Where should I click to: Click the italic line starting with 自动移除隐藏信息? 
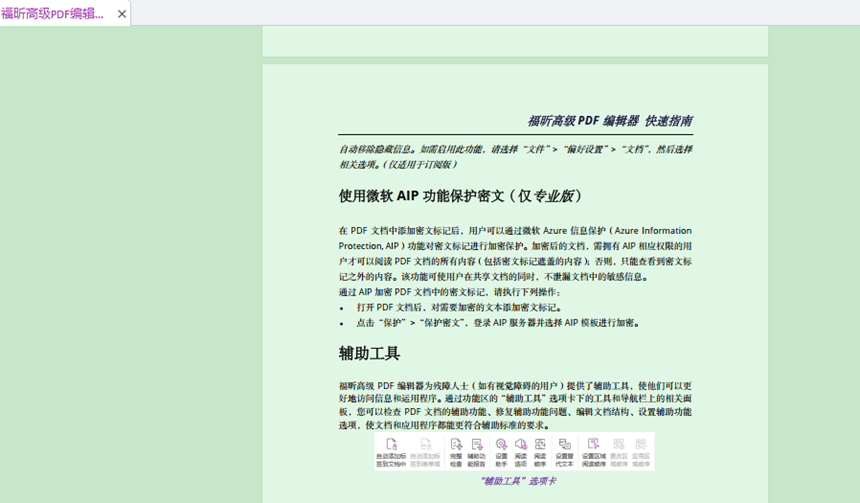(515, 150)
